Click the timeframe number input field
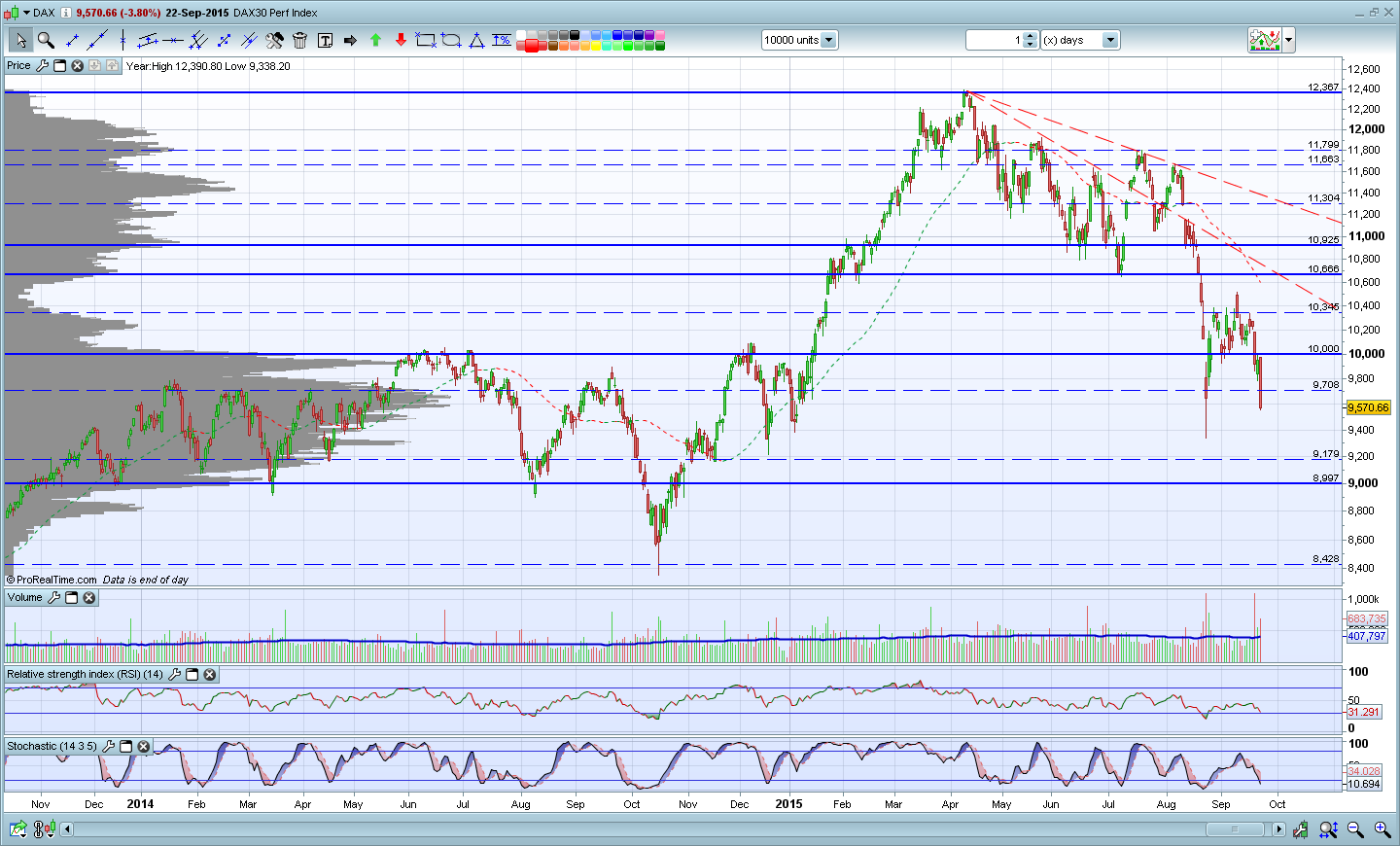 (995, 40)
